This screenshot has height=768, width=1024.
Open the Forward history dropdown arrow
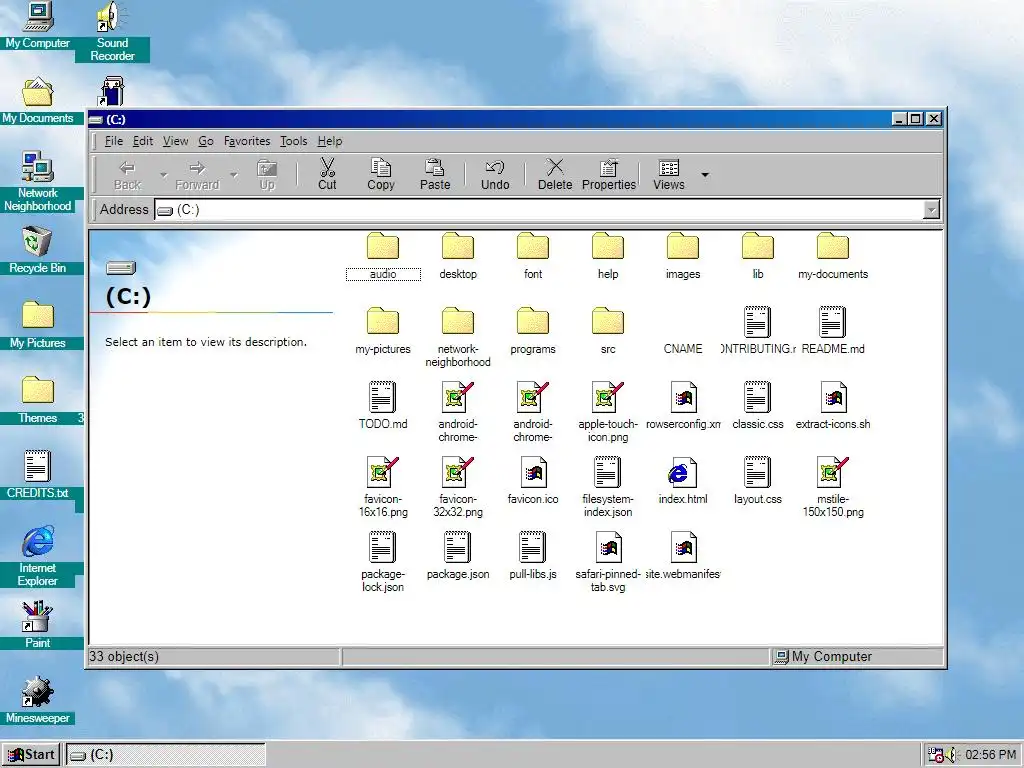click(x=234, y=174)
